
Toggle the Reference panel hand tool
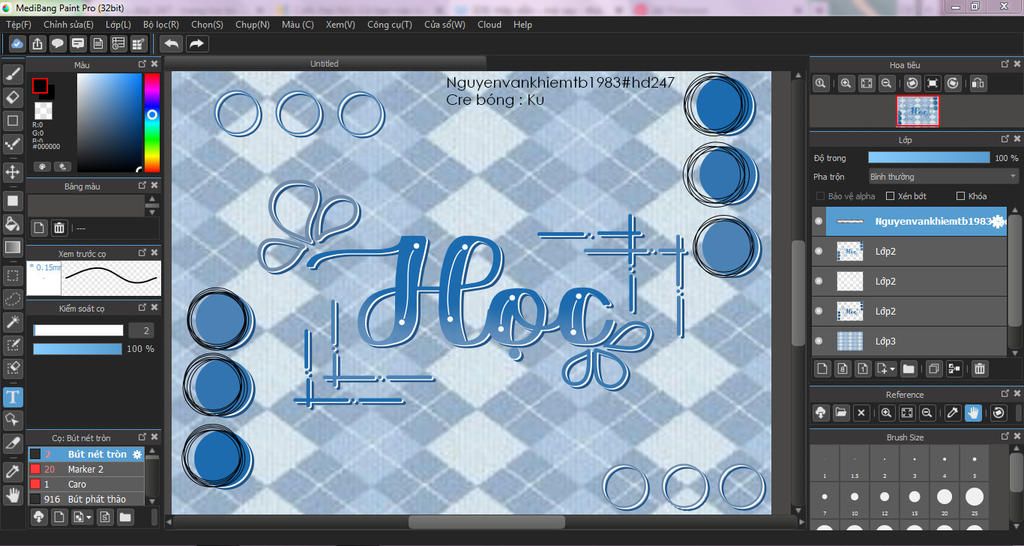pyautogui.click(x=973, y=412)
